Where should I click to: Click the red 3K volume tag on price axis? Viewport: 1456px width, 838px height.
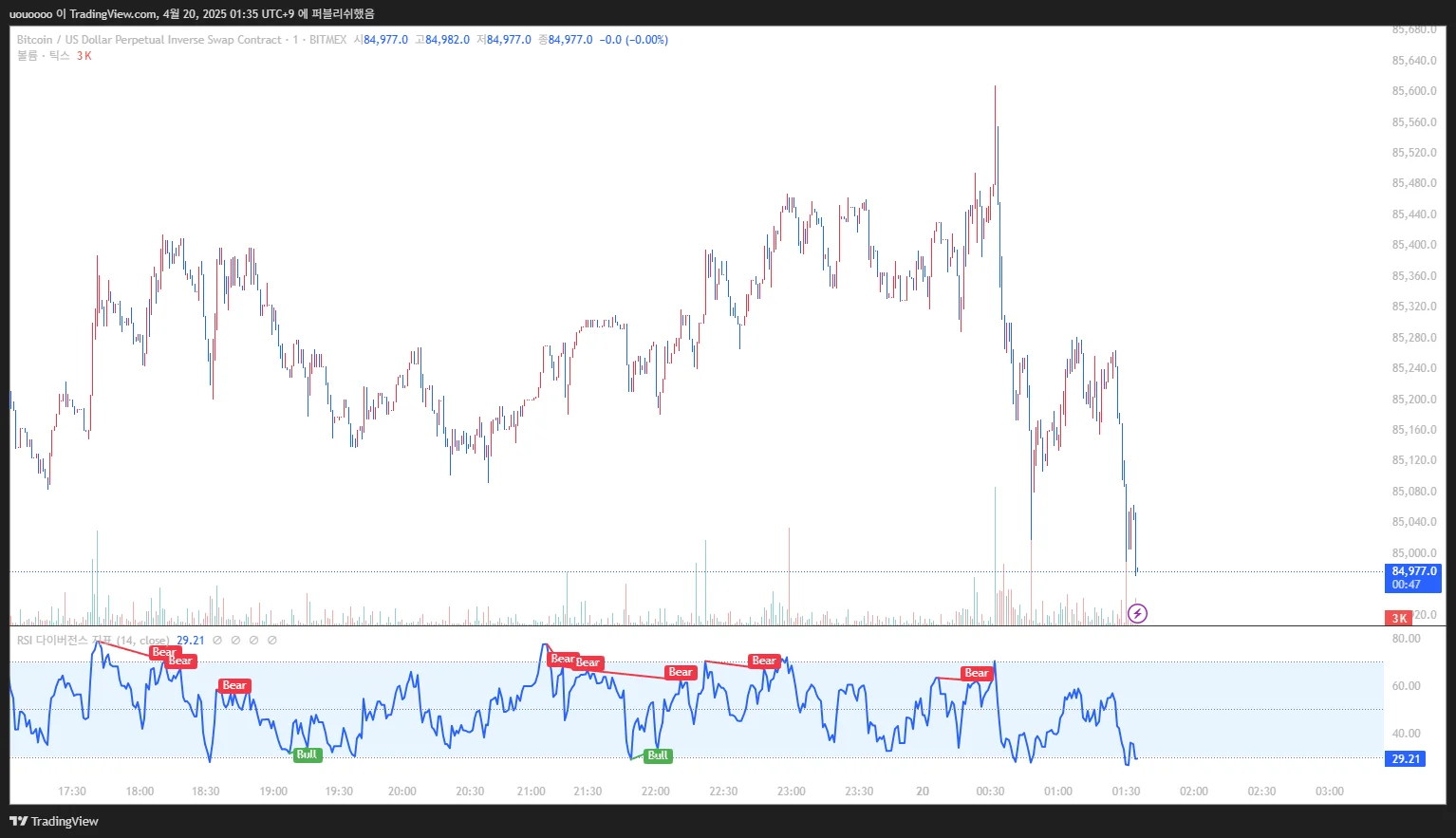tap(1399, 618)
